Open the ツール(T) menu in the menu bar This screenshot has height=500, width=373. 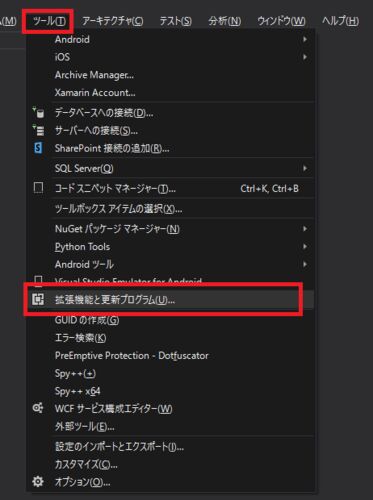click(49, 22)
